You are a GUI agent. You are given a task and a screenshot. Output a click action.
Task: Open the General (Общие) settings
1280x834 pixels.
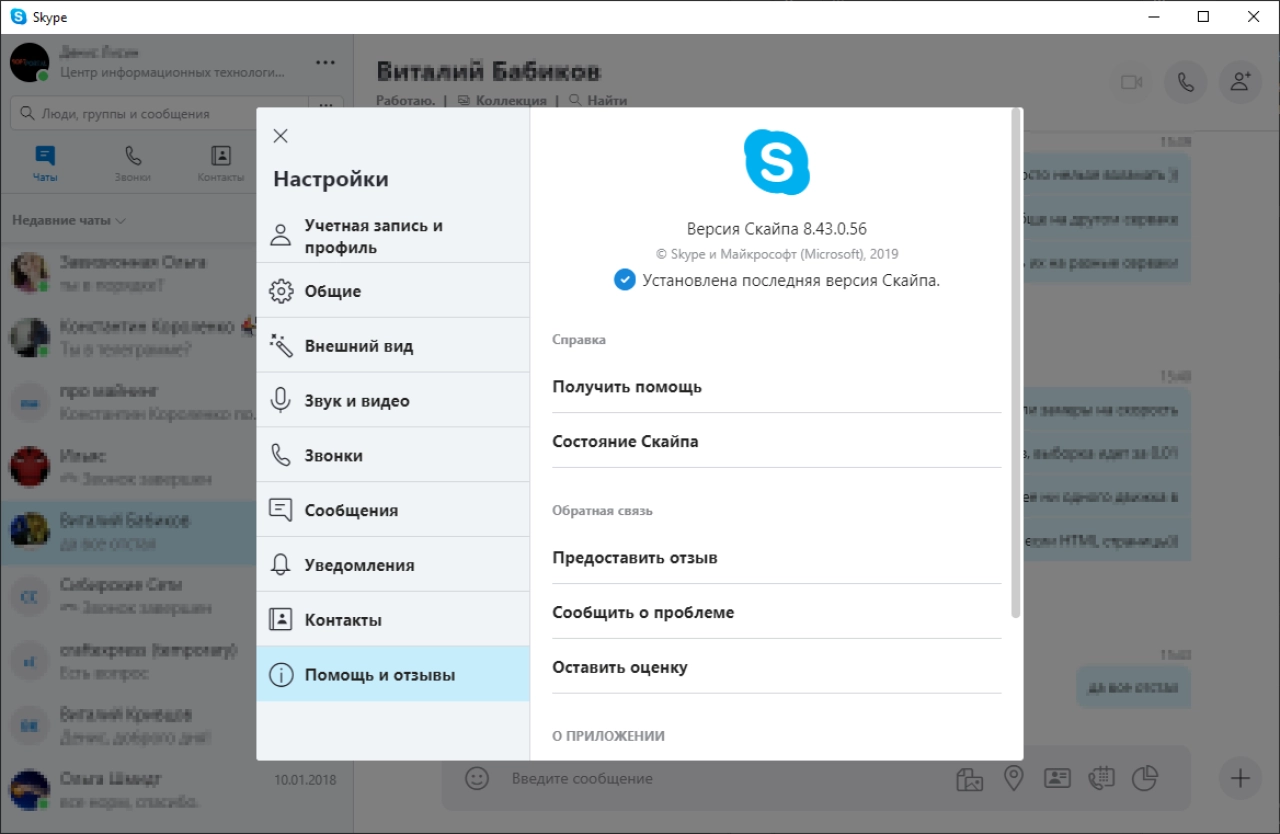(x=393, y=291)
